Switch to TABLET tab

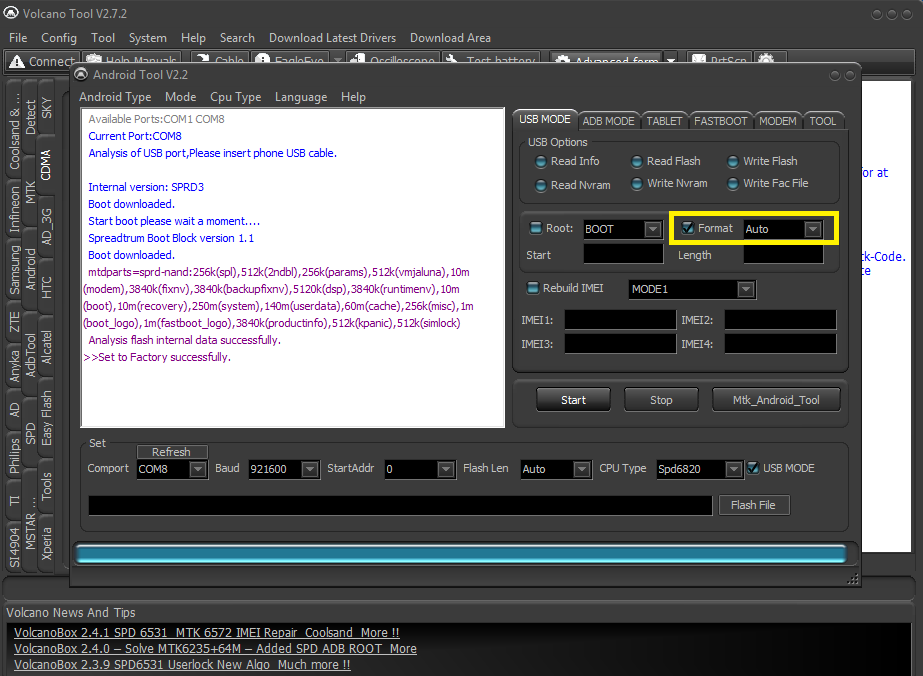tap(664, 121)
